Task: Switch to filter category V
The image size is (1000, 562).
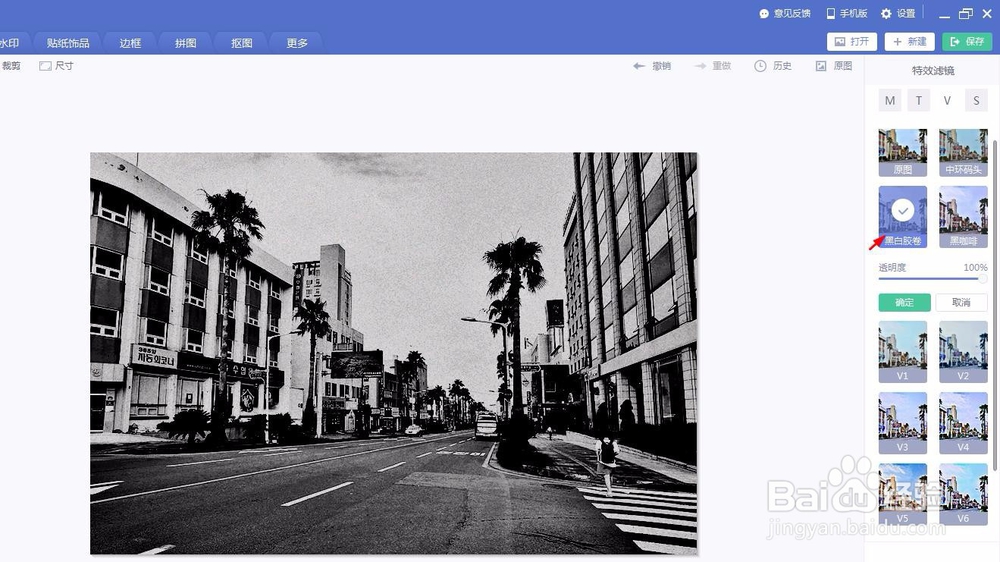Action: coord(947,100)
